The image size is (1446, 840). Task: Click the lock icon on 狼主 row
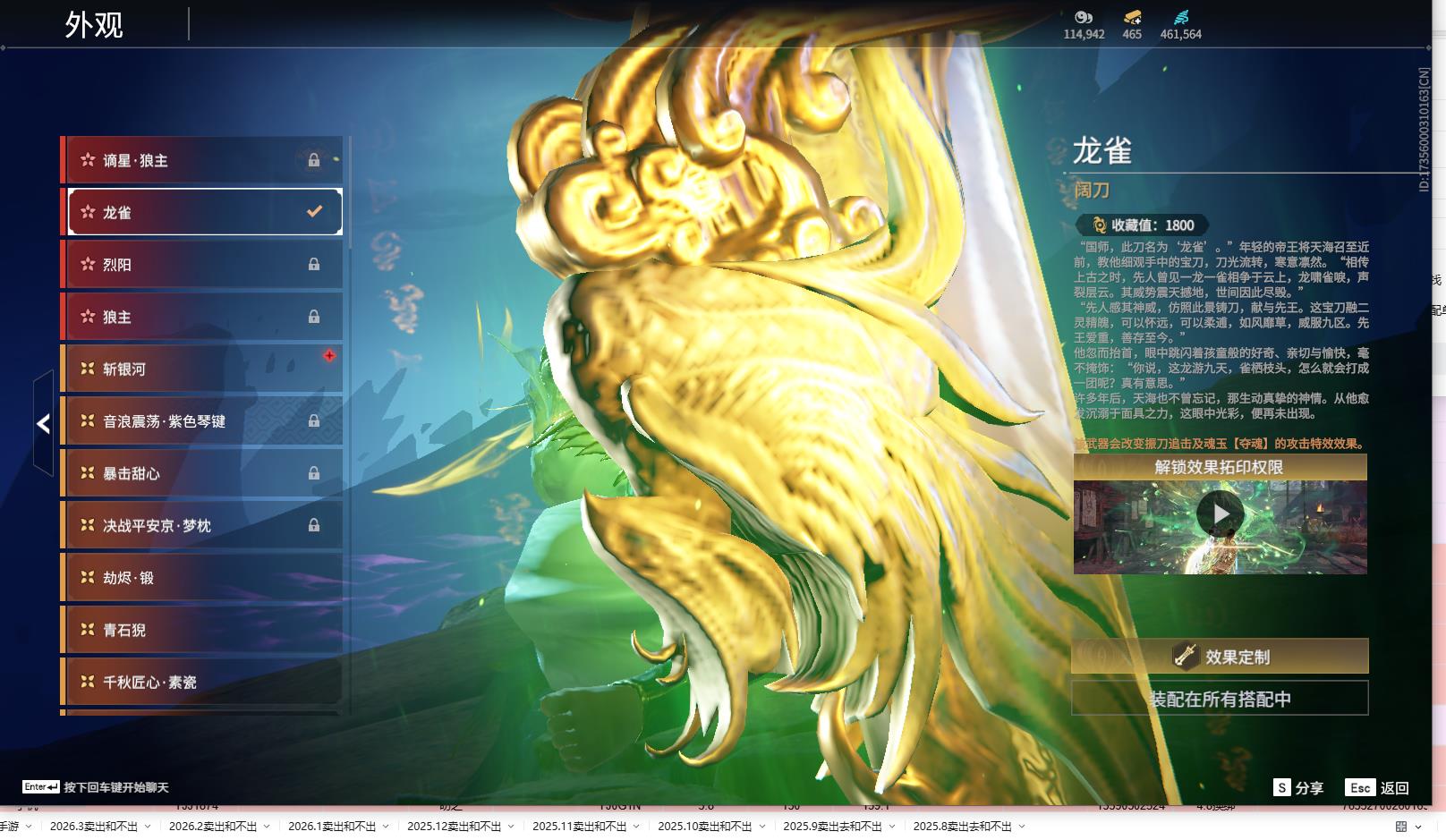coord(314,317)
